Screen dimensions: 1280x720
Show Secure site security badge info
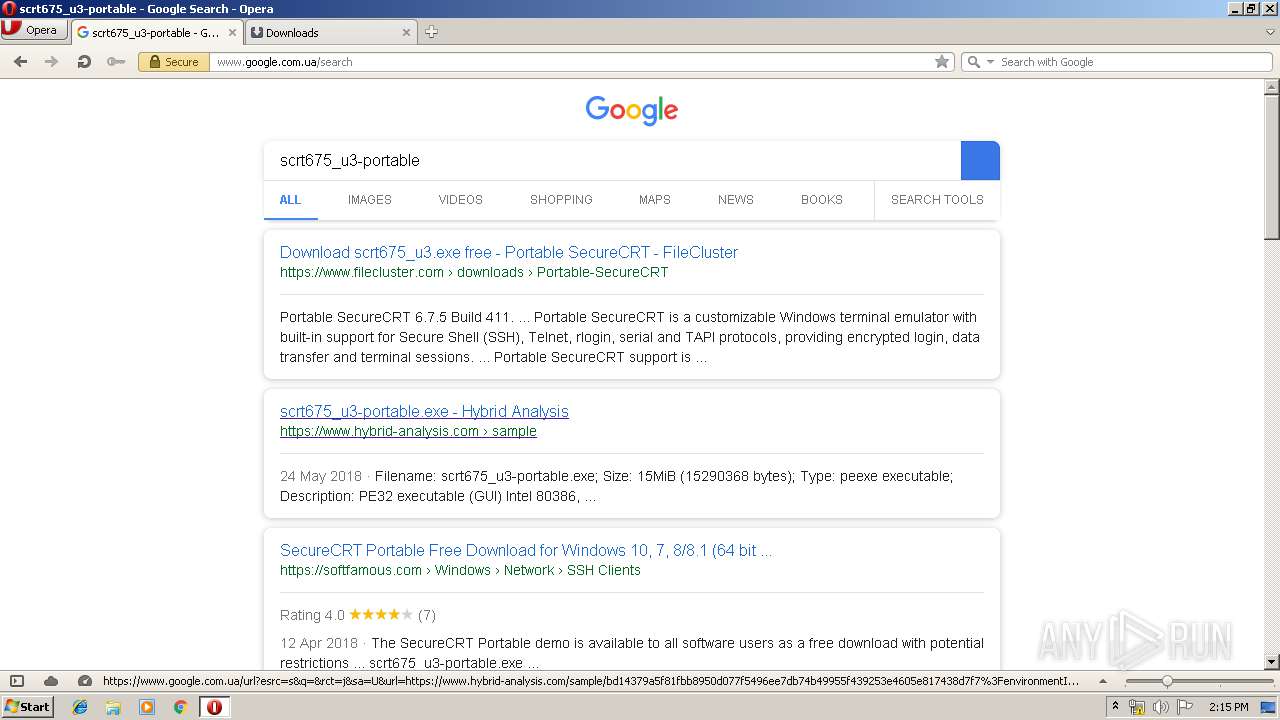tap(174, 62)
